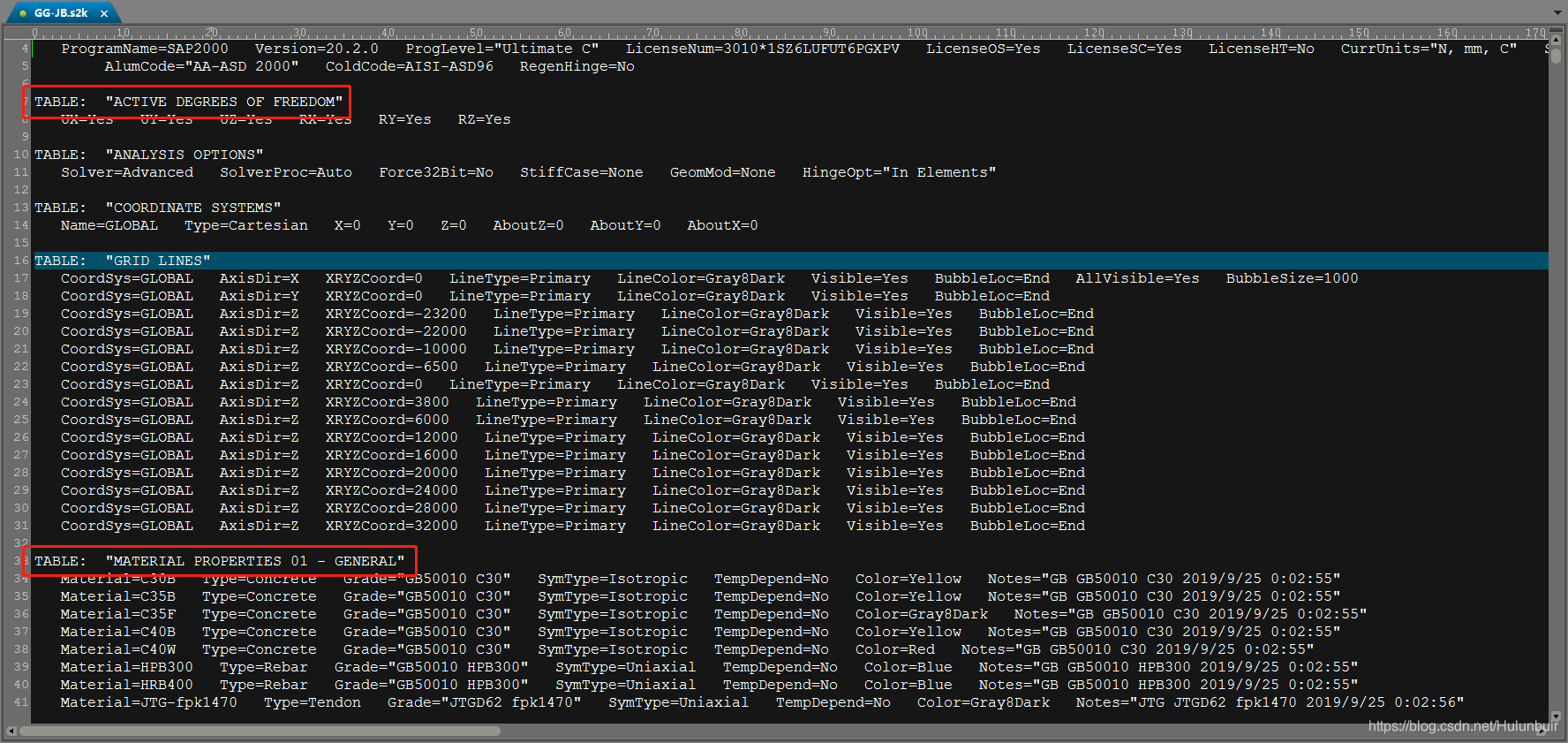Click ProgramName=SAP2000 text
Image resolution: width=1568 pixels, height=743 pixels.
coord(145,49)
